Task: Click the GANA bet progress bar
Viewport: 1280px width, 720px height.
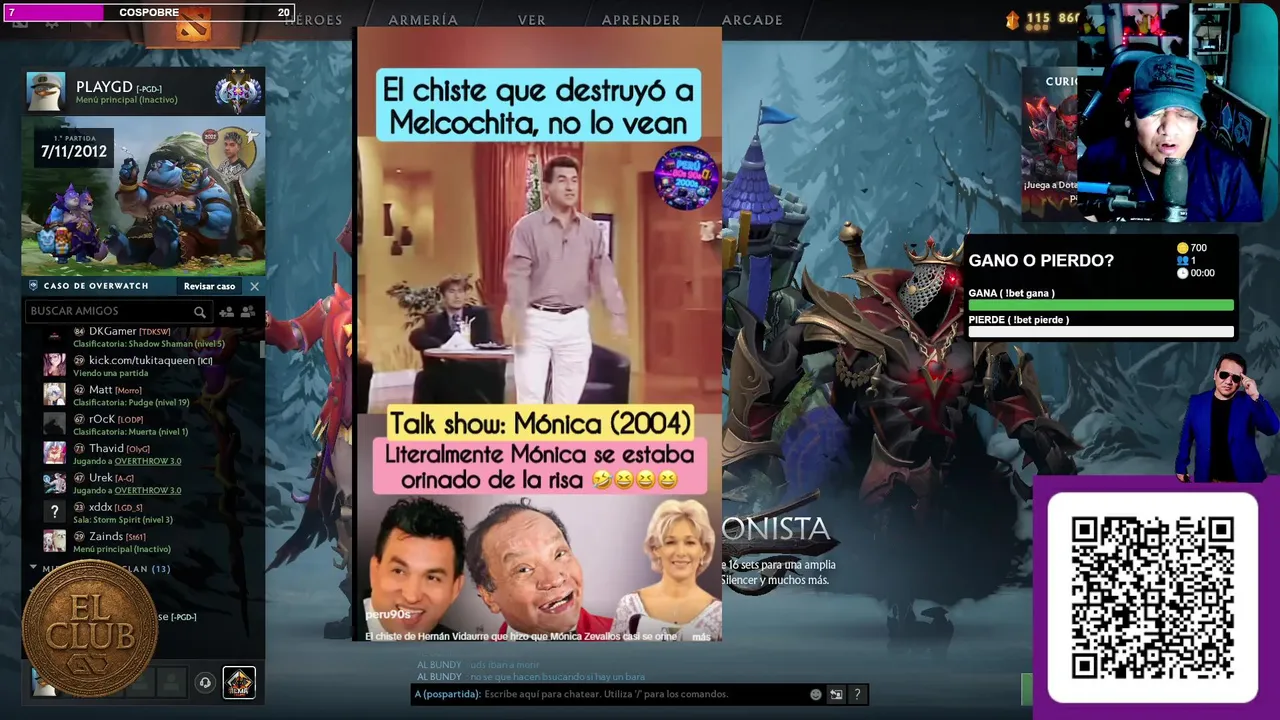Action: [1101, 306]
